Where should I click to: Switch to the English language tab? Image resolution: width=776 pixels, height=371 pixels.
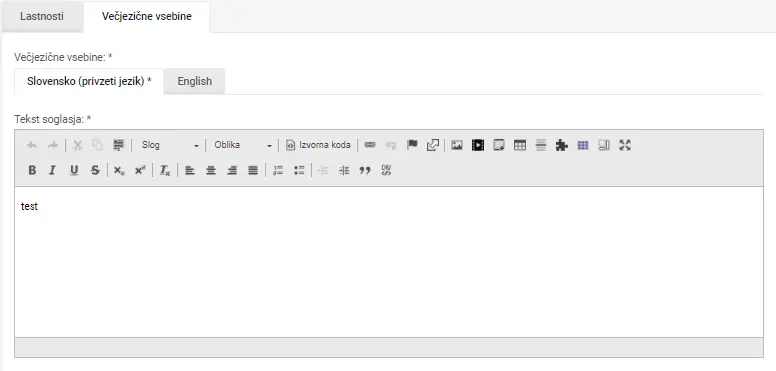point(194,82)
